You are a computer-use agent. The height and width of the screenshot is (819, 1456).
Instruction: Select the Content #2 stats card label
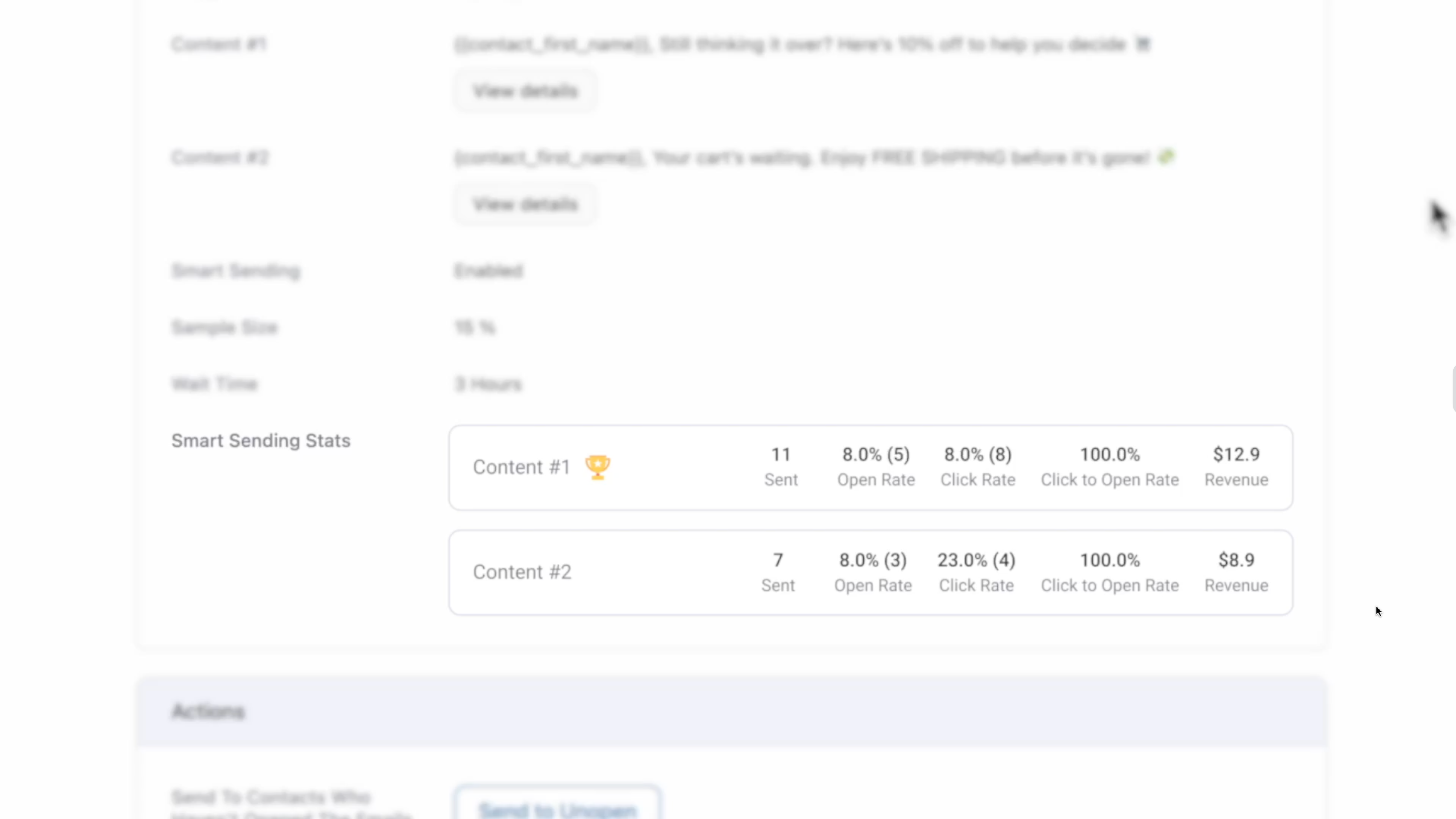[x=522, y=572]
